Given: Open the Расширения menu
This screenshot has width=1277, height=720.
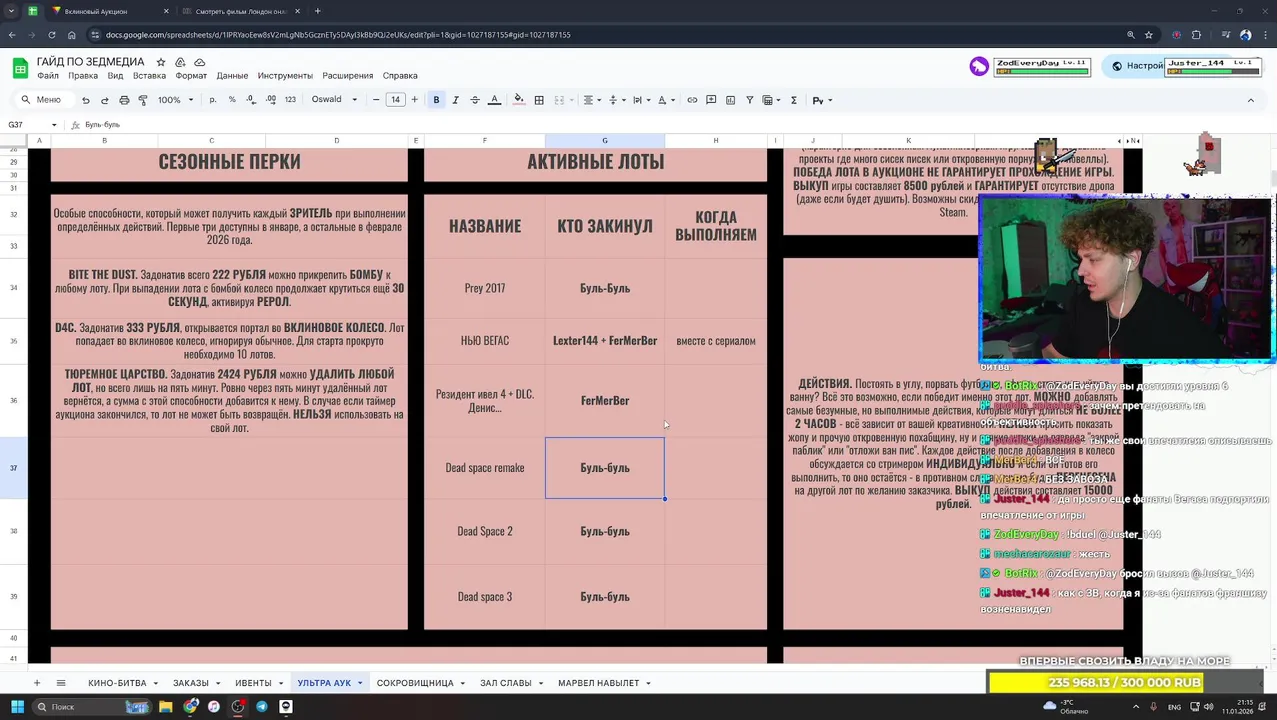Looking at the screenshot, I should point(348,76).
